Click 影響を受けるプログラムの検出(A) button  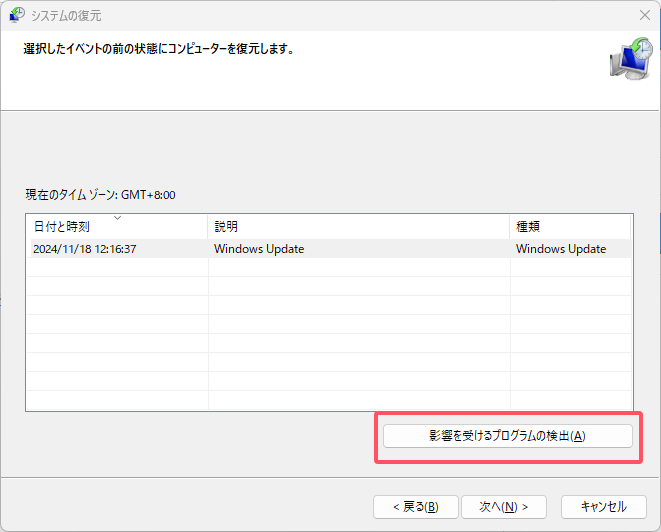(x=508, y=436)
